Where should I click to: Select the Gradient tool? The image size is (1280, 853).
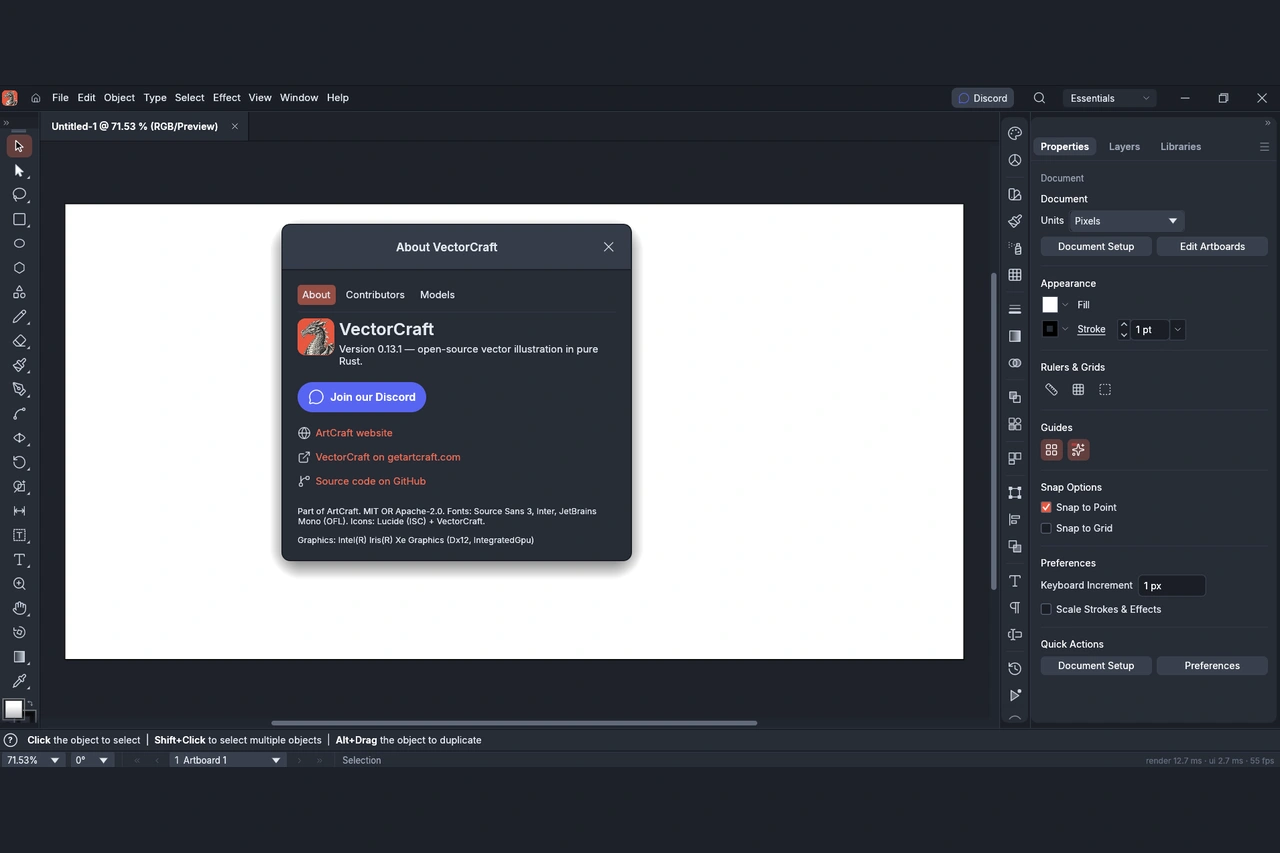(x=19, y=657)
